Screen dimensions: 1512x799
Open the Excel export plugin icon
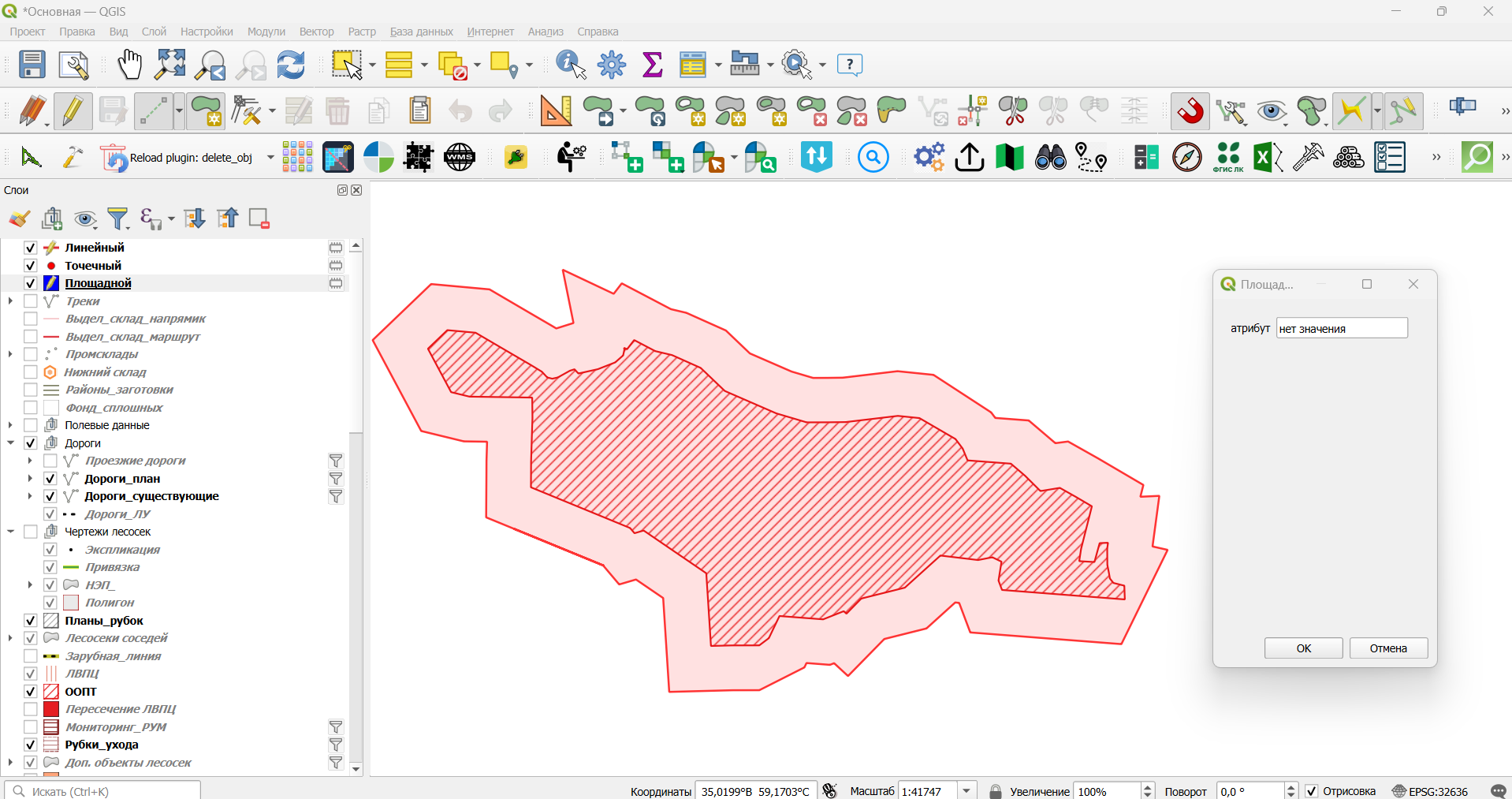point(1268,157)
